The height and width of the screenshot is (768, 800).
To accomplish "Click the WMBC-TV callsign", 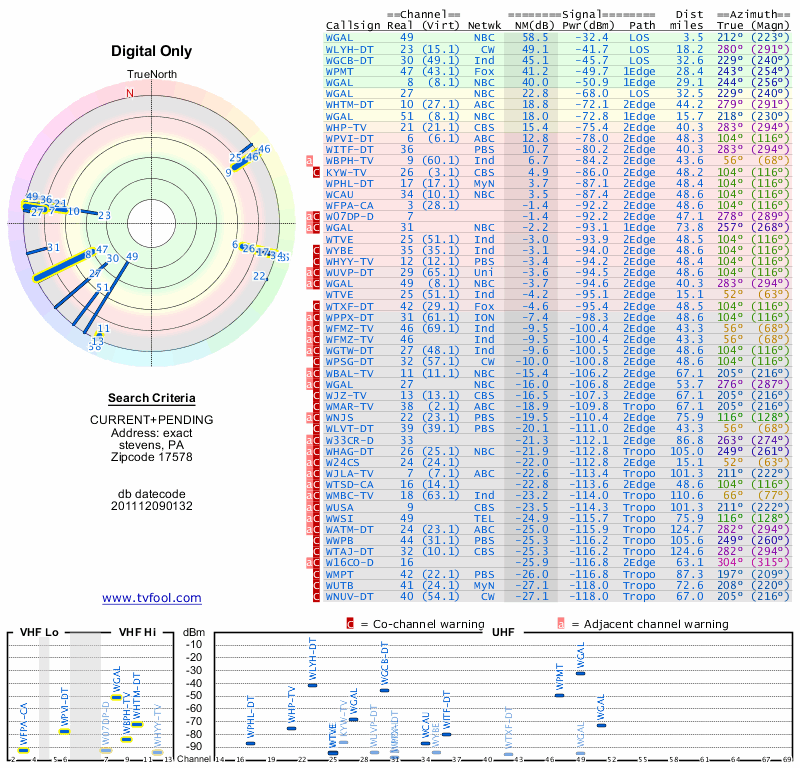I will pyautogui.click(x=349, y=496).
